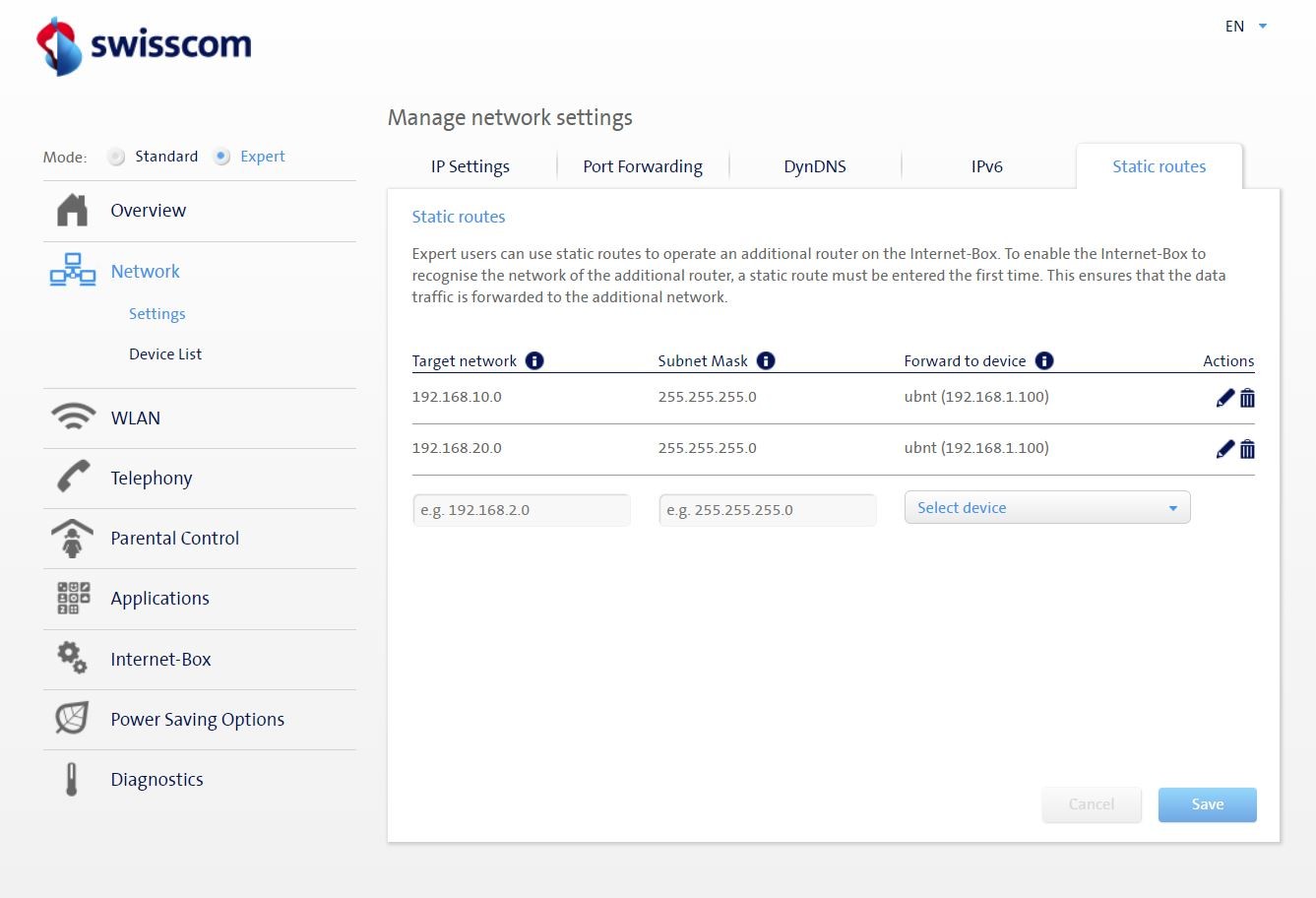1316x898 pixels.
Task: Select Expert mode radio button
Action: tap(222, 157)
